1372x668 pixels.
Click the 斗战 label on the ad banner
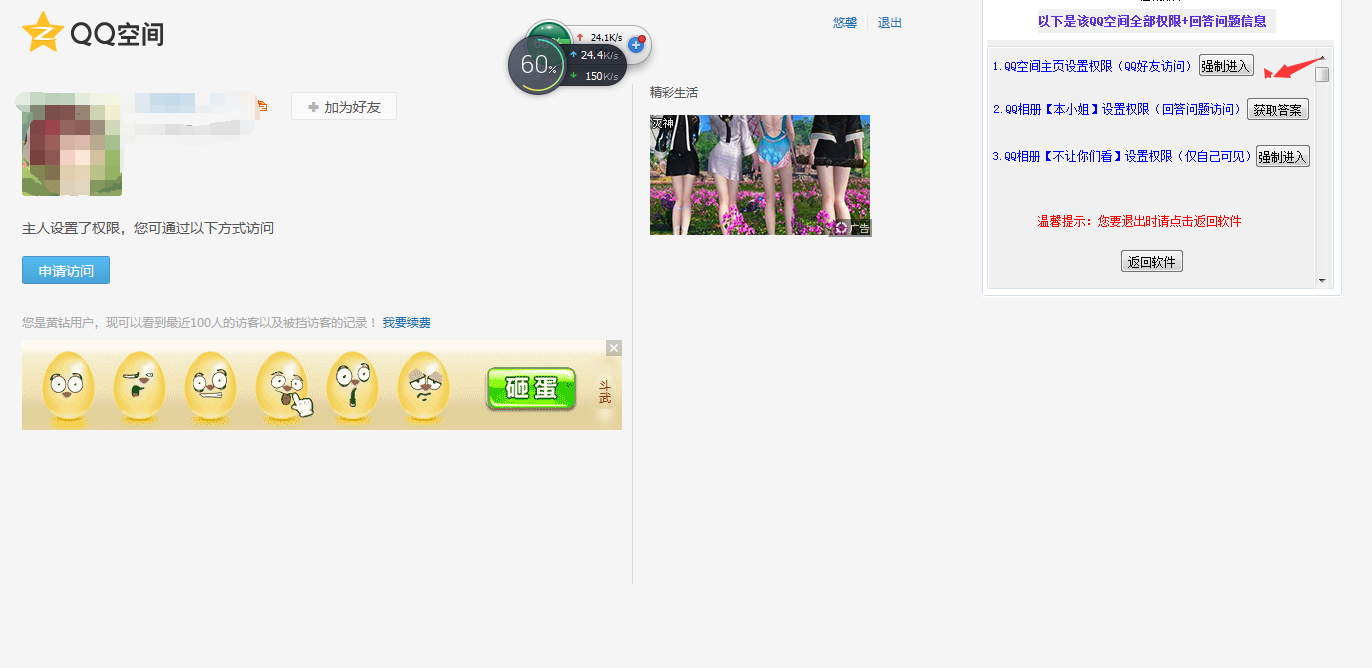coord(604,391)
